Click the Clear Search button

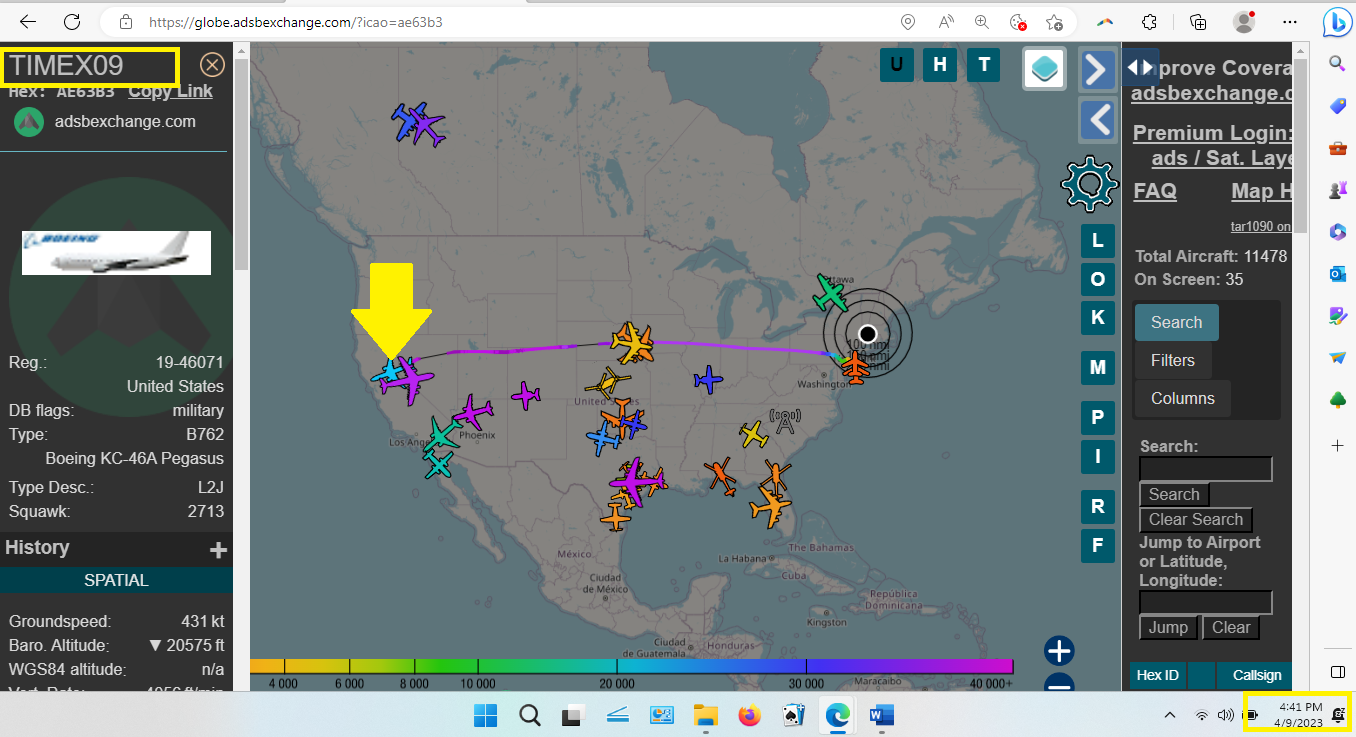(x=1195, y=519)
